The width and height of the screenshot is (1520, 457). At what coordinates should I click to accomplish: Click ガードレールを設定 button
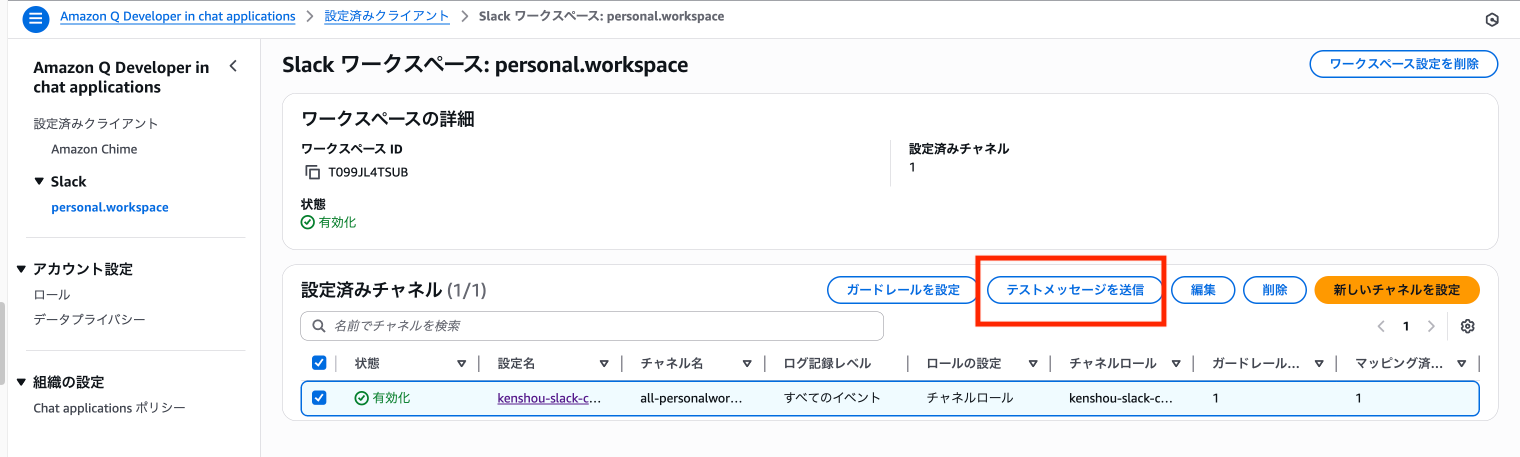coord(903,290)
